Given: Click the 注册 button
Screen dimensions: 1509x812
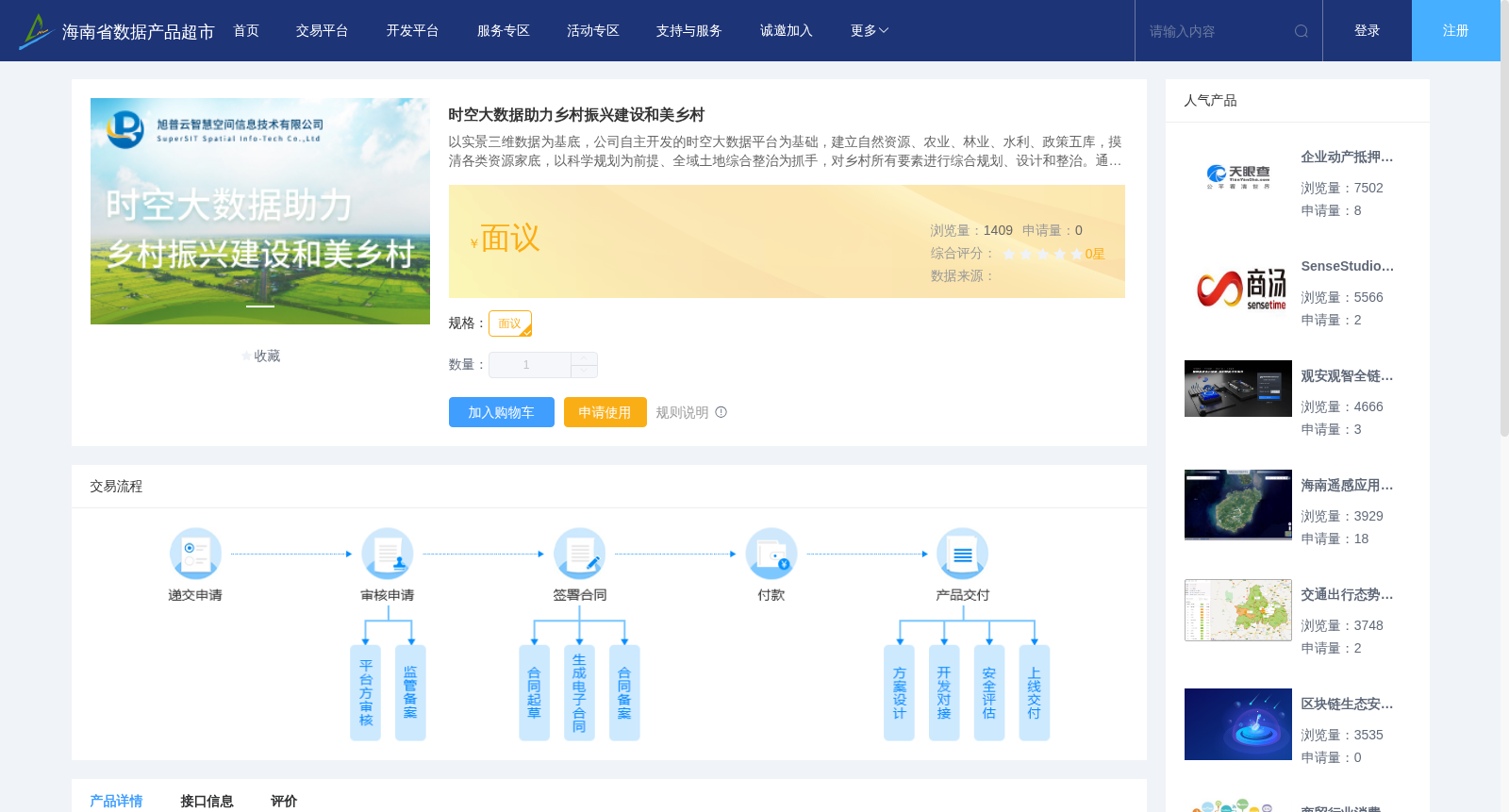Looking at the screenshot, I should [1455, 31].
